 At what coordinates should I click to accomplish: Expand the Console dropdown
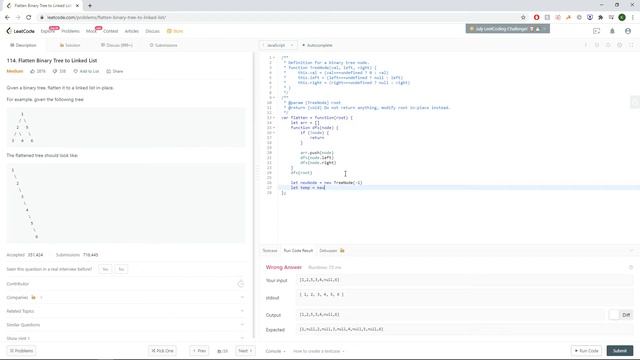(x=275, y=351)
